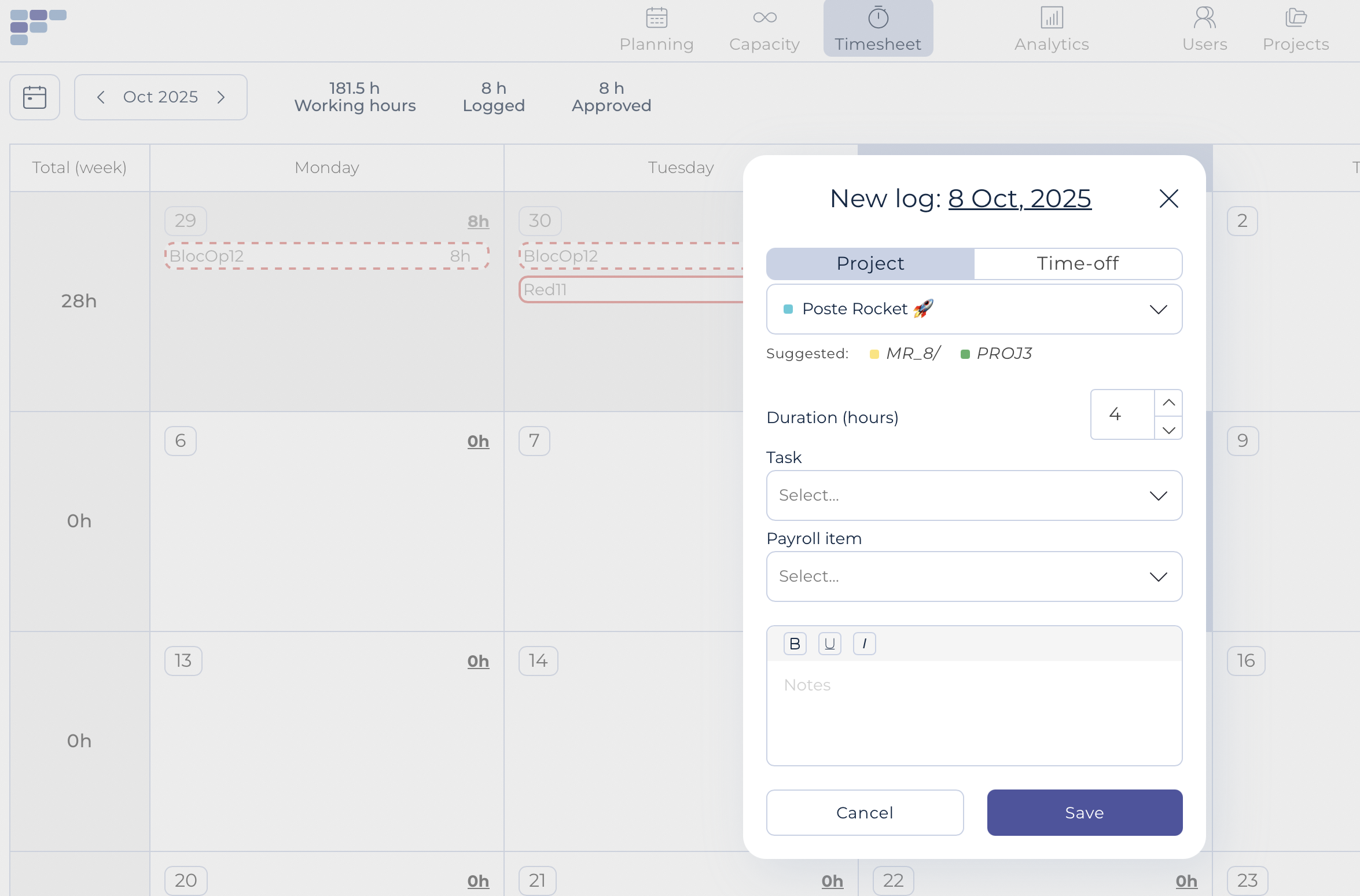Go to the Analytics chart section
1360x896 pixels.
click(x=1051, y=29)
